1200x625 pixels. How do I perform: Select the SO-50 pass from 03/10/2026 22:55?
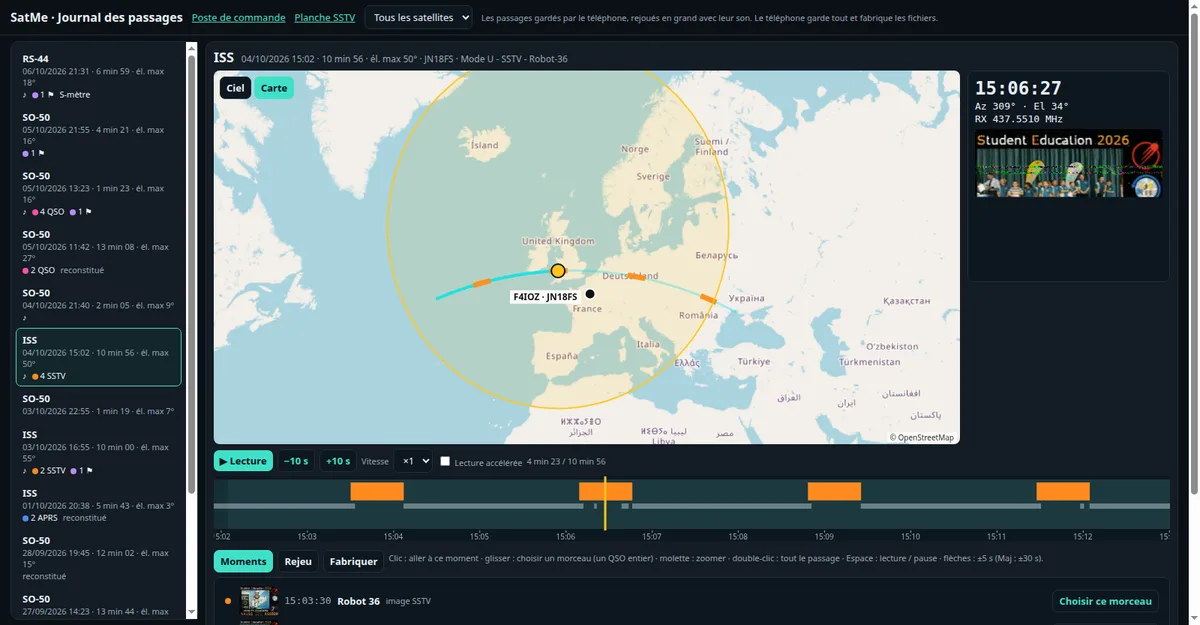(99, 405)
